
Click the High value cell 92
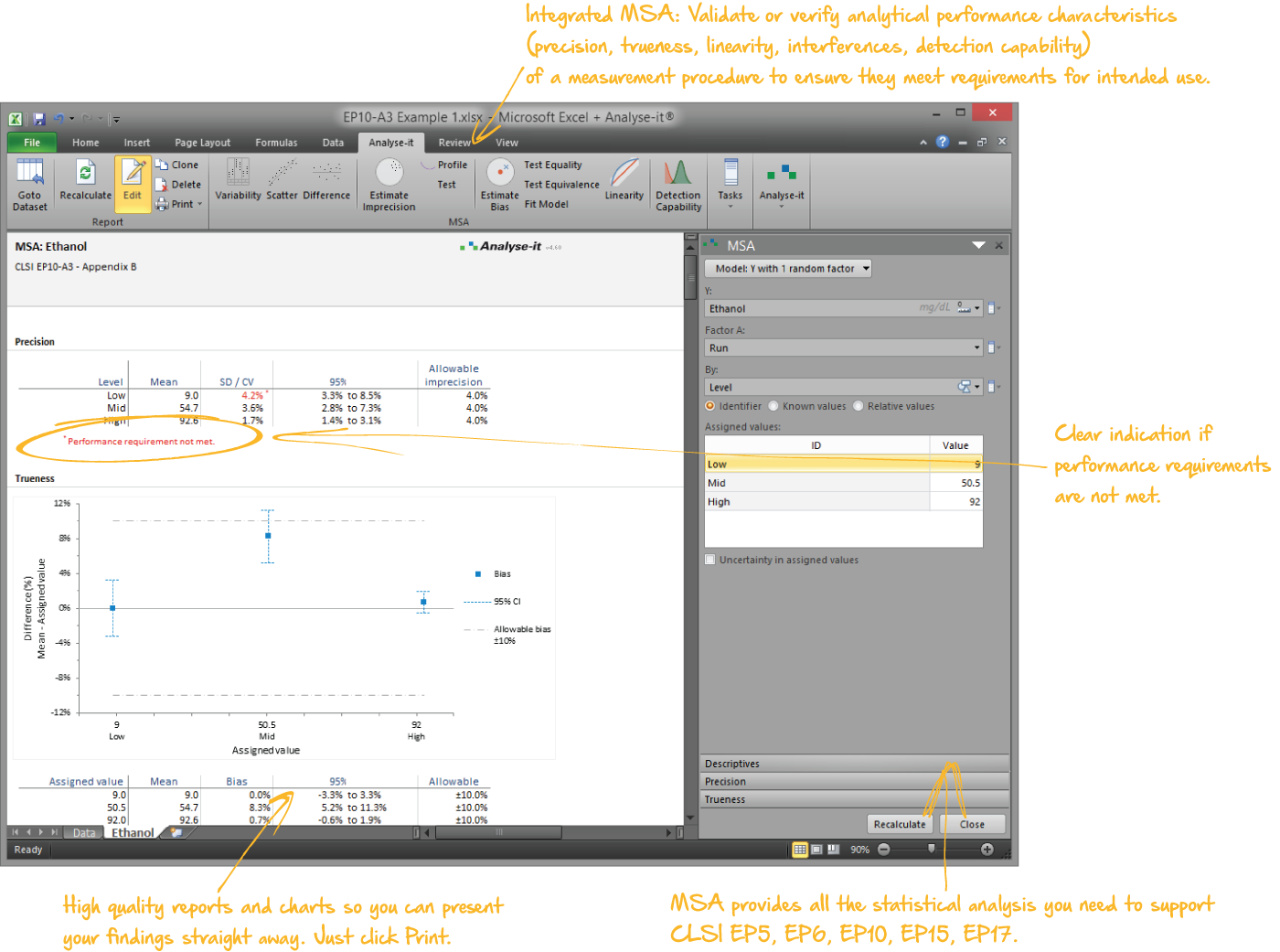tap(956, 502)
